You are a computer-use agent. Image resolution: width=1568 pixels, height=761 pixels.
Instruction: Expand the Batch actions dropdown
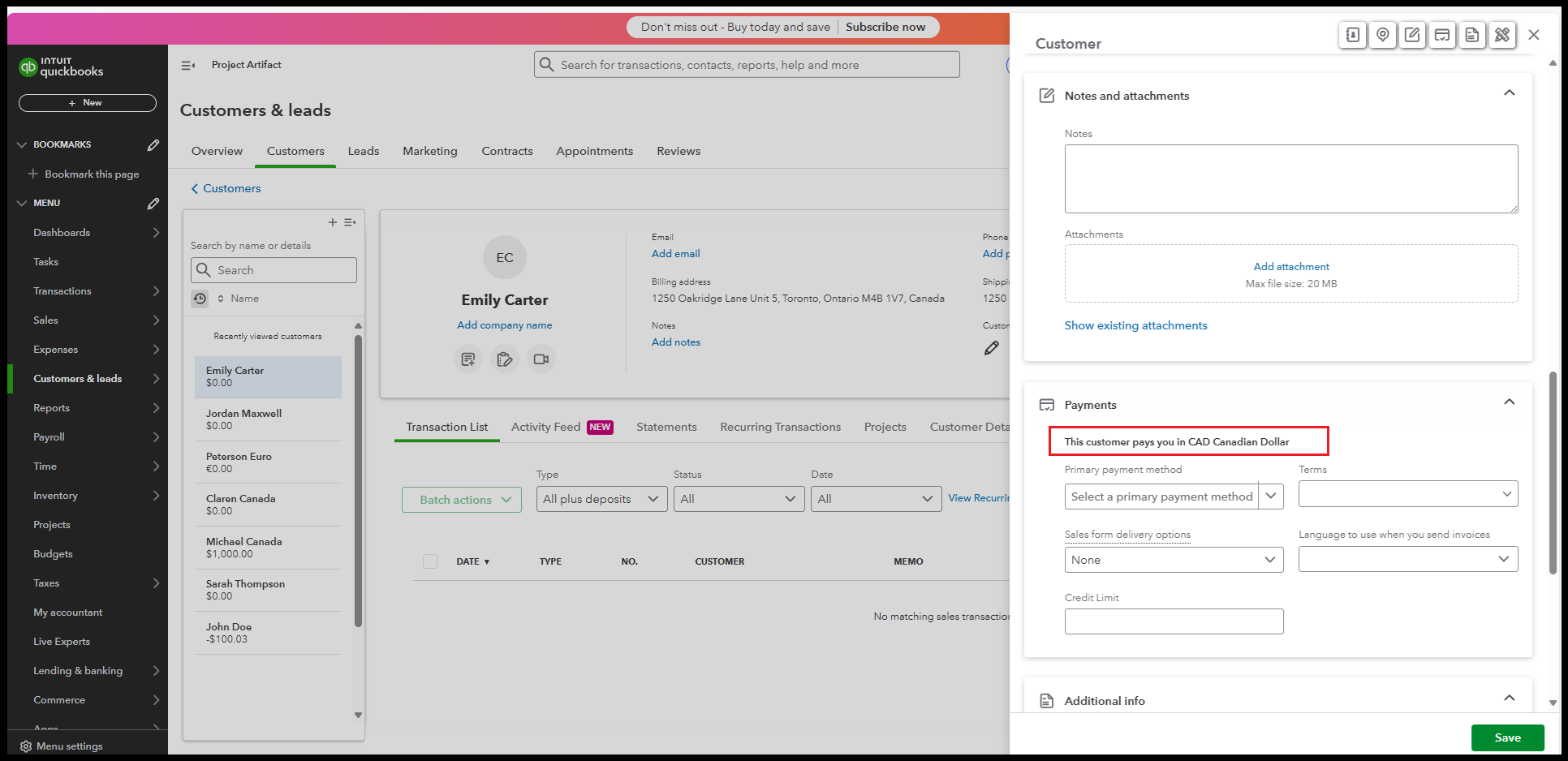tap(461, 500)
